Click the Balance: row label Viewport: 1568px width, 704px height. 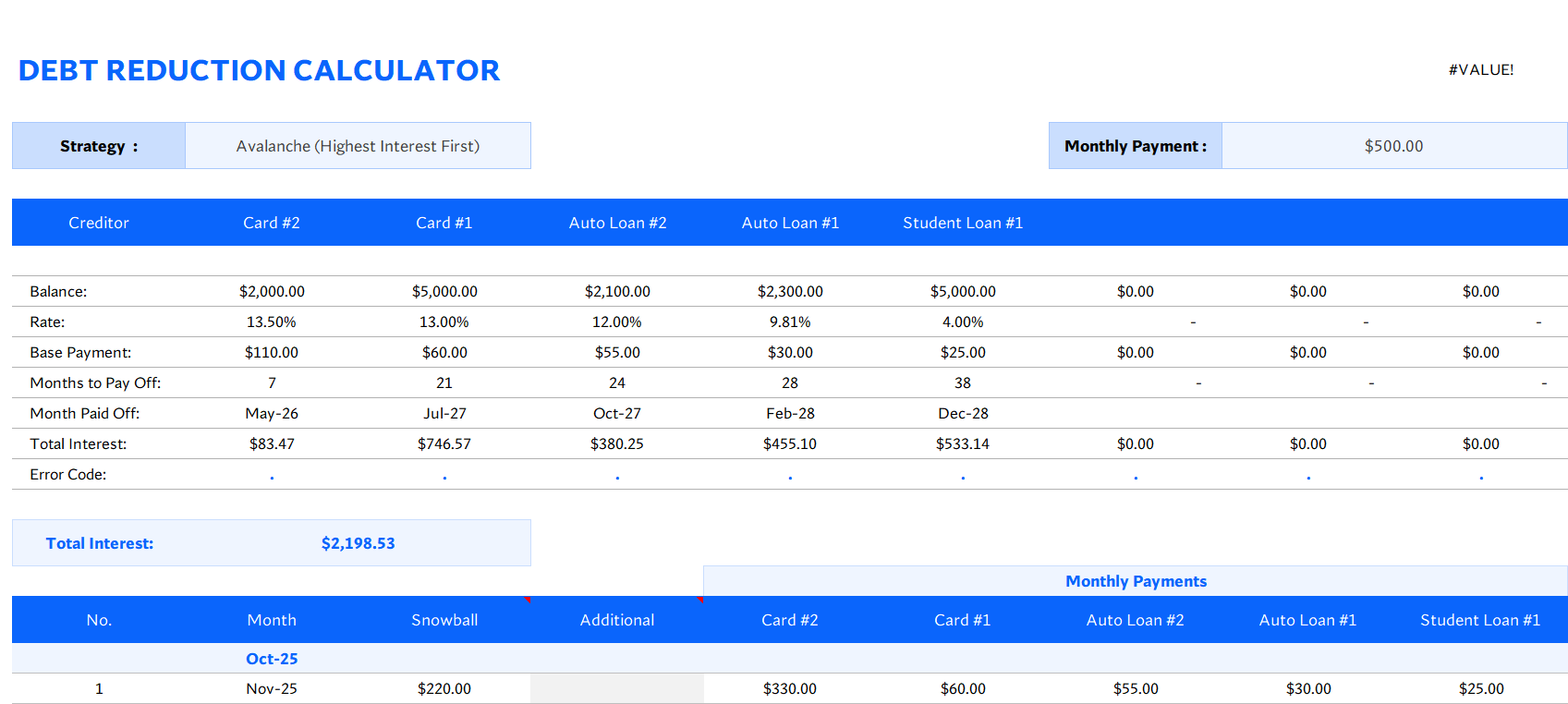point(58,291)
